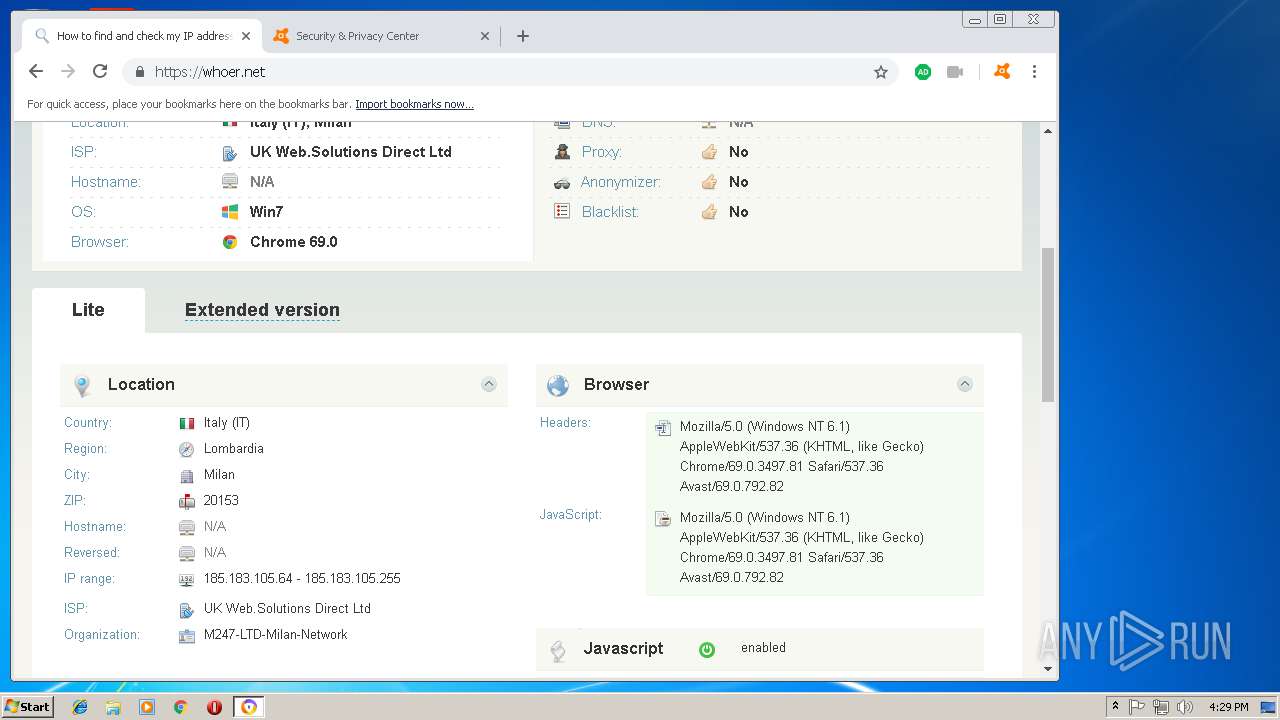This screenshot has width=1280, height=720.
Task: Click the Blacklist list icon
Action: coord(562,211)
